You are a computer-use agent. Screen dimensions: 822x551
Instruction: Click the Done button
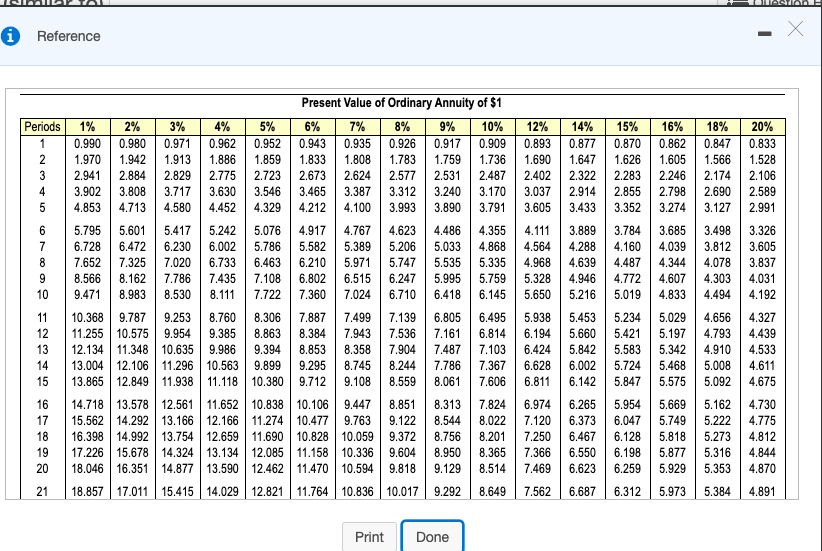tap(432, 537)
